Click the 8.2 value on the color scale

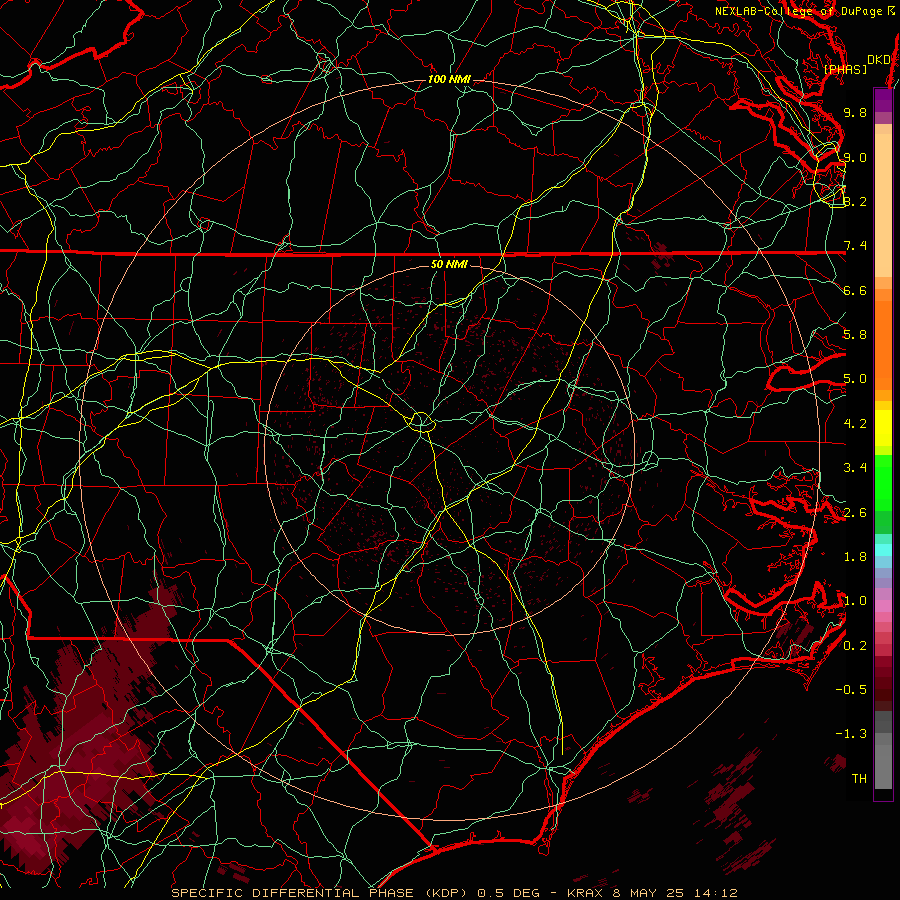tap(855, 201)
